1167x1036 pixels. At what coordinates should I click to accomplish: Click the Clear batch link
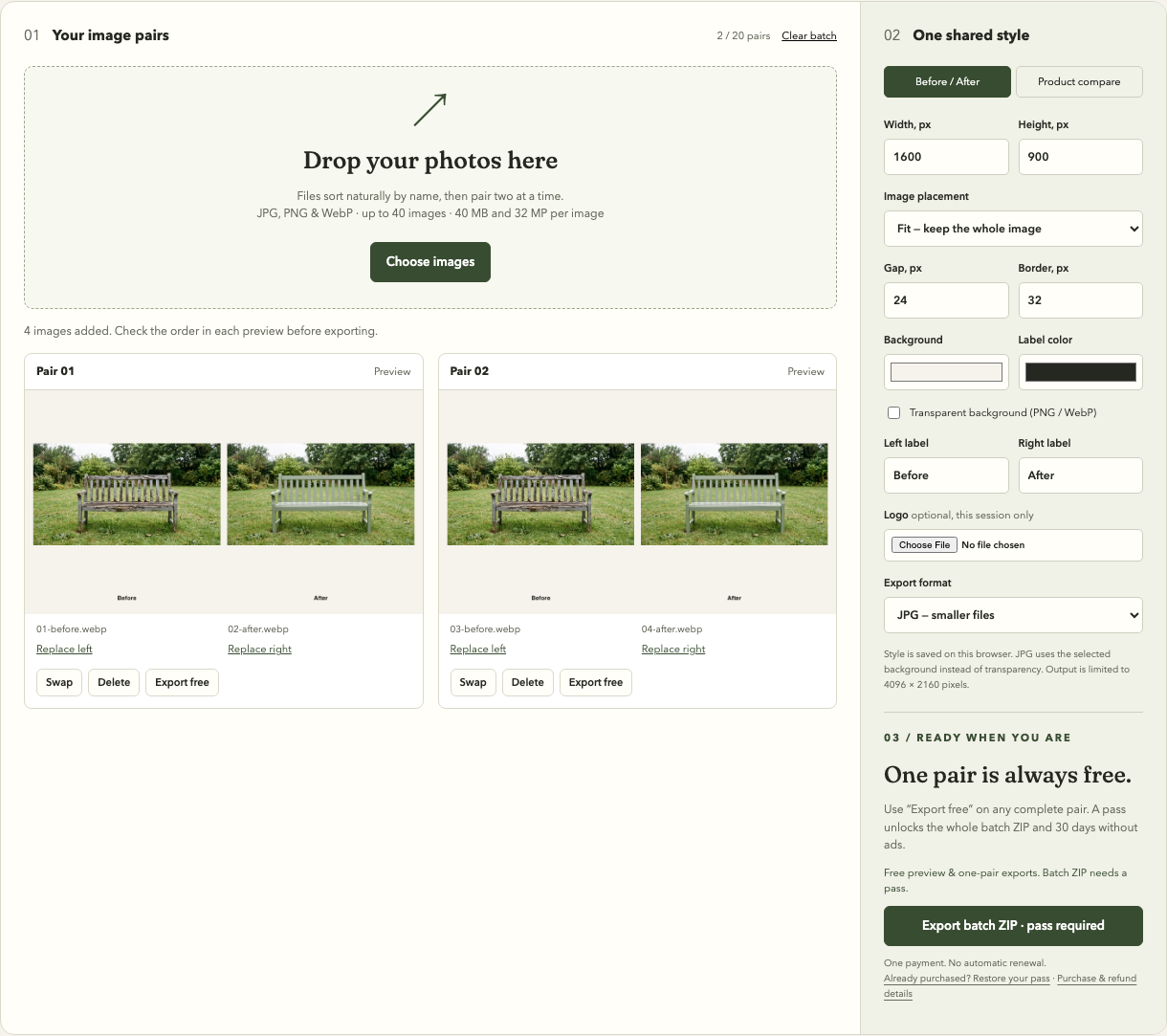(x=809, y=35)
